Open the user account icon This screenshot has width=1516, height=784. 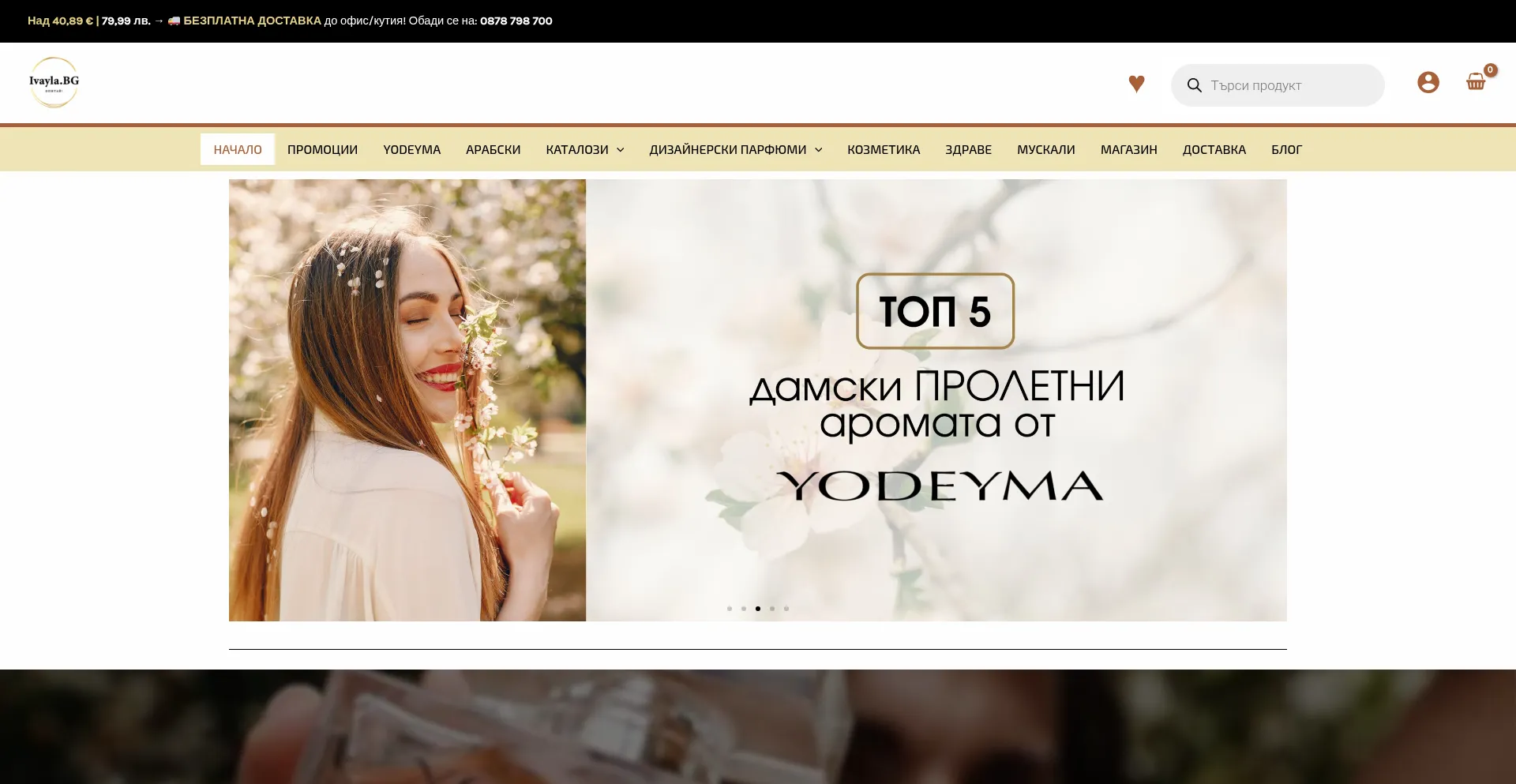(x=1428, y=82)
